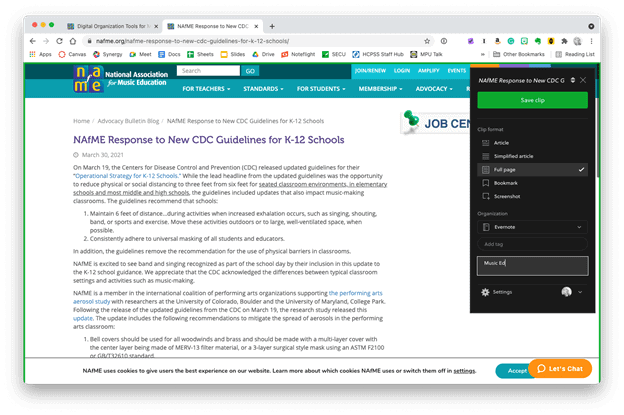Open the Amazon Assistant extension icon
This screenshot has width=624, height=415.
[497, 41]
